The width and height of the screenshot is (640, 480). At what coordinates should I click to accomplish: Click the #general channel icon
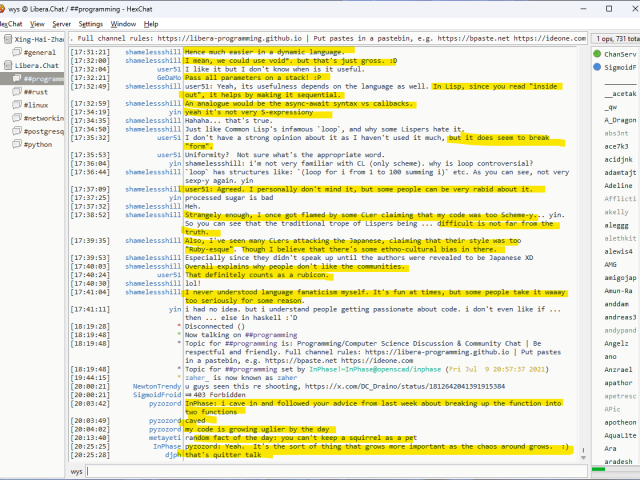[x=17, y=51]
